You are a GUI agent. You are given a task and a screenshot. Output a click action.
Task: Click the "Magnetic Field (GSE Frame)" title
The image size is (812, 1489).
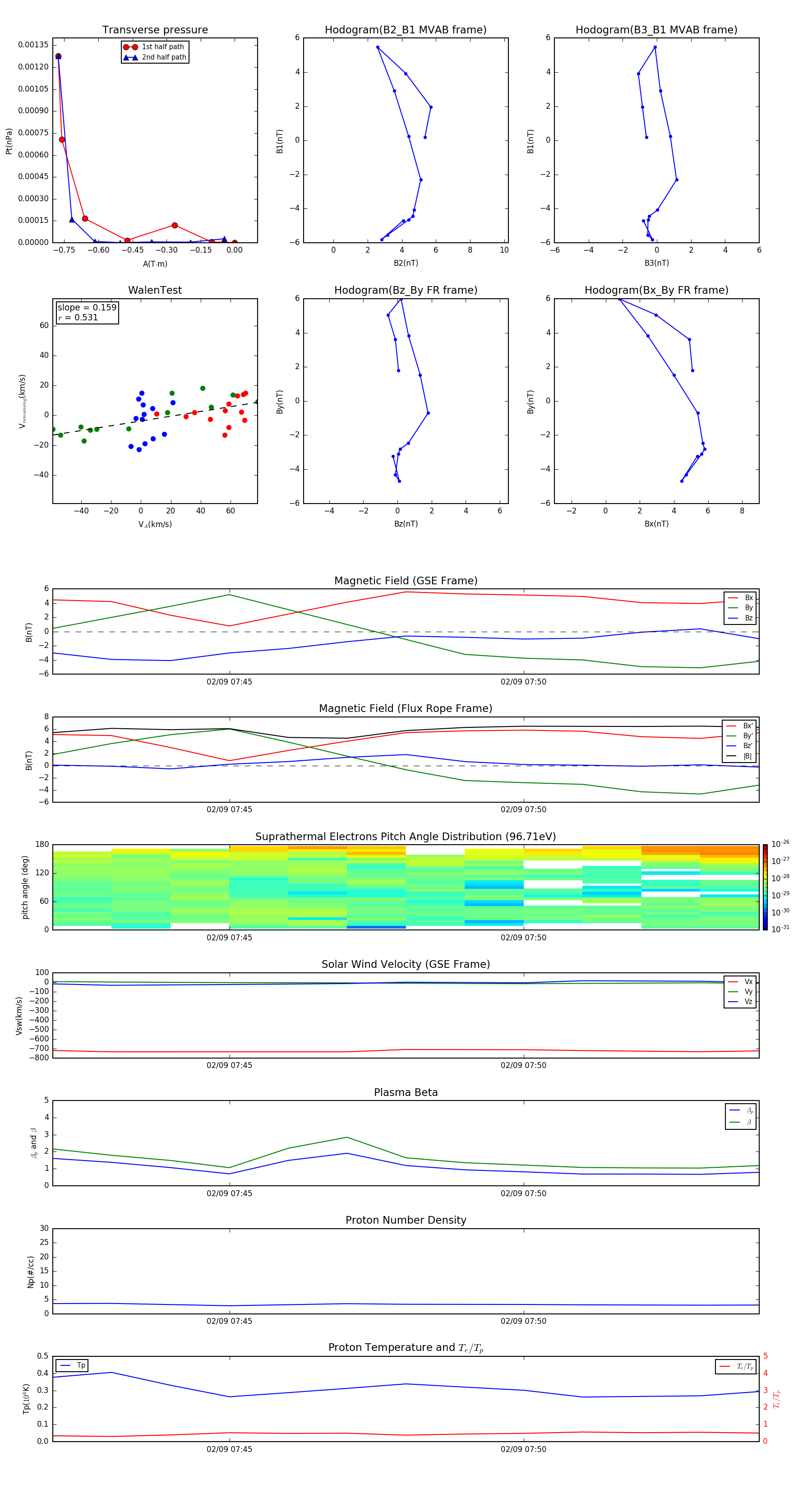click(x=406, y=581)
